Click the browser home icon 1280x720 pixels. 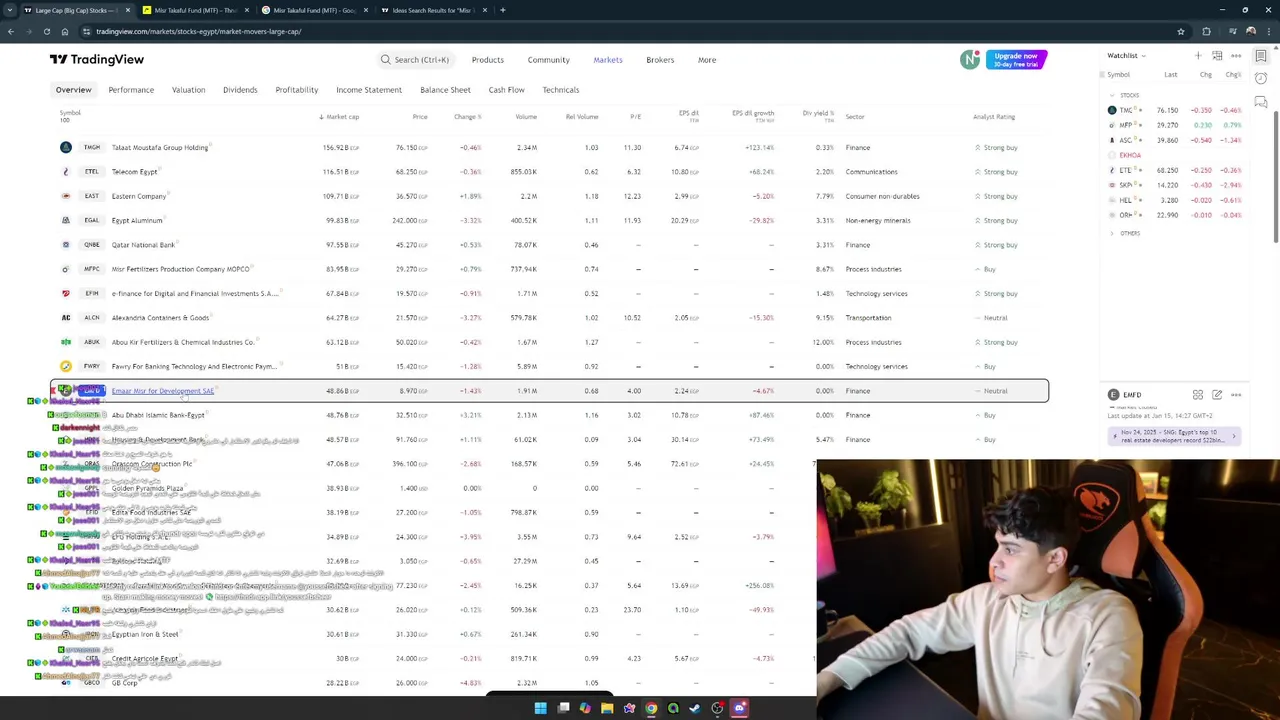click(65, 31)
